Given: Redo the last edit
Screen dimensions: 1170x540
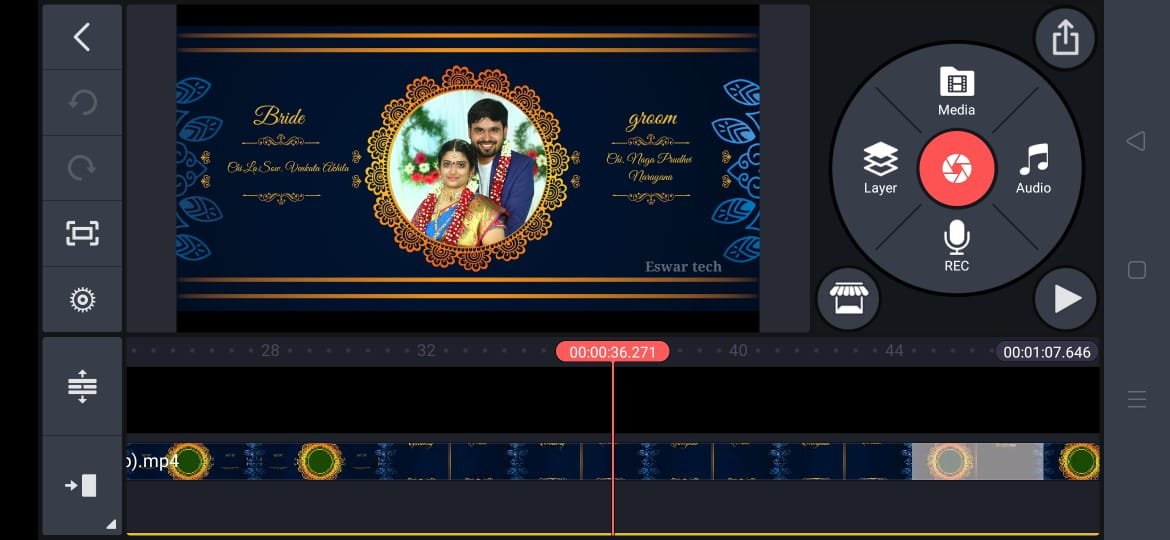Looking at the screenshot, I should [x=82, y=168].
